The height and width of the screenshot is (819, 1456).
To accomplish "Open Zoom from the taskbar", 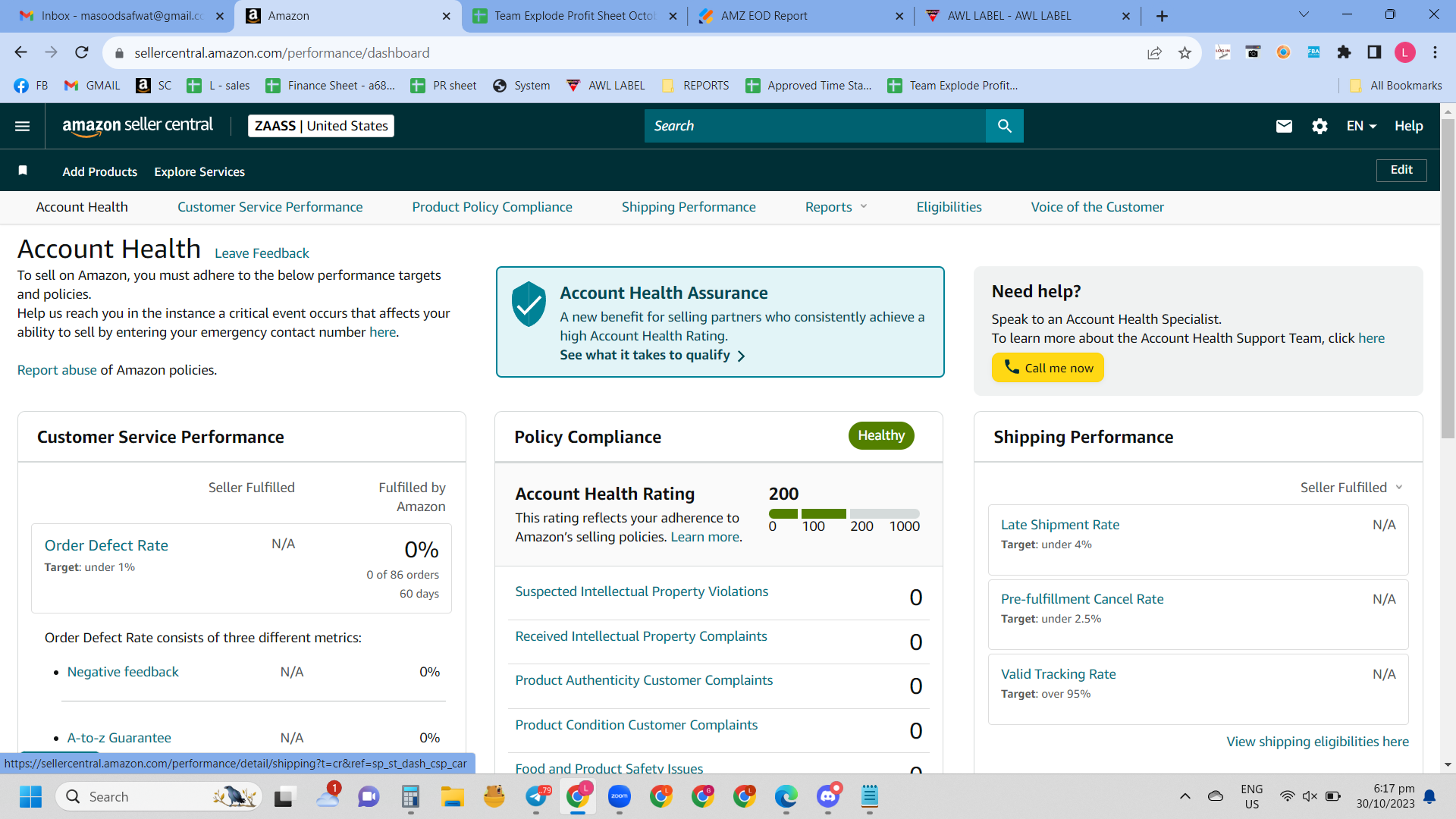I will click(620, 796).
